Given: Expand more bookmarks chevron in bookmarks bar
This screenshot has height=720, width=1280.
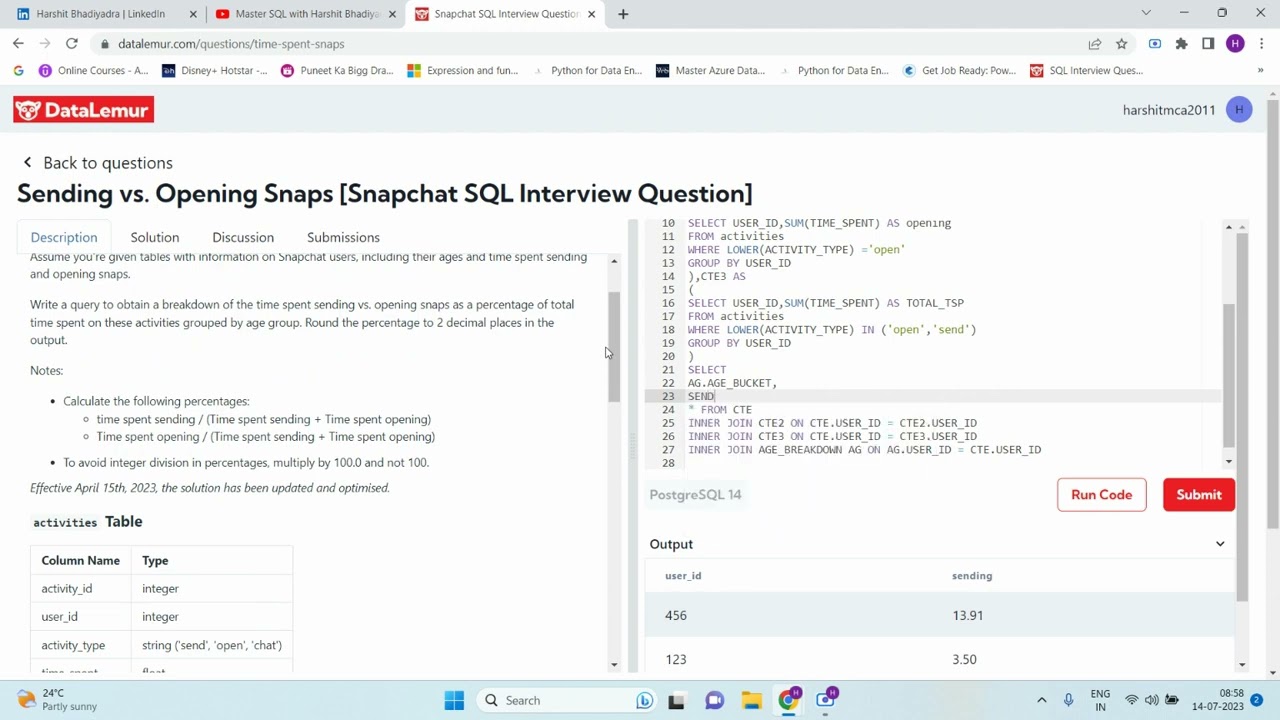Looking at the screenshot, I should tap(1260, 70).
